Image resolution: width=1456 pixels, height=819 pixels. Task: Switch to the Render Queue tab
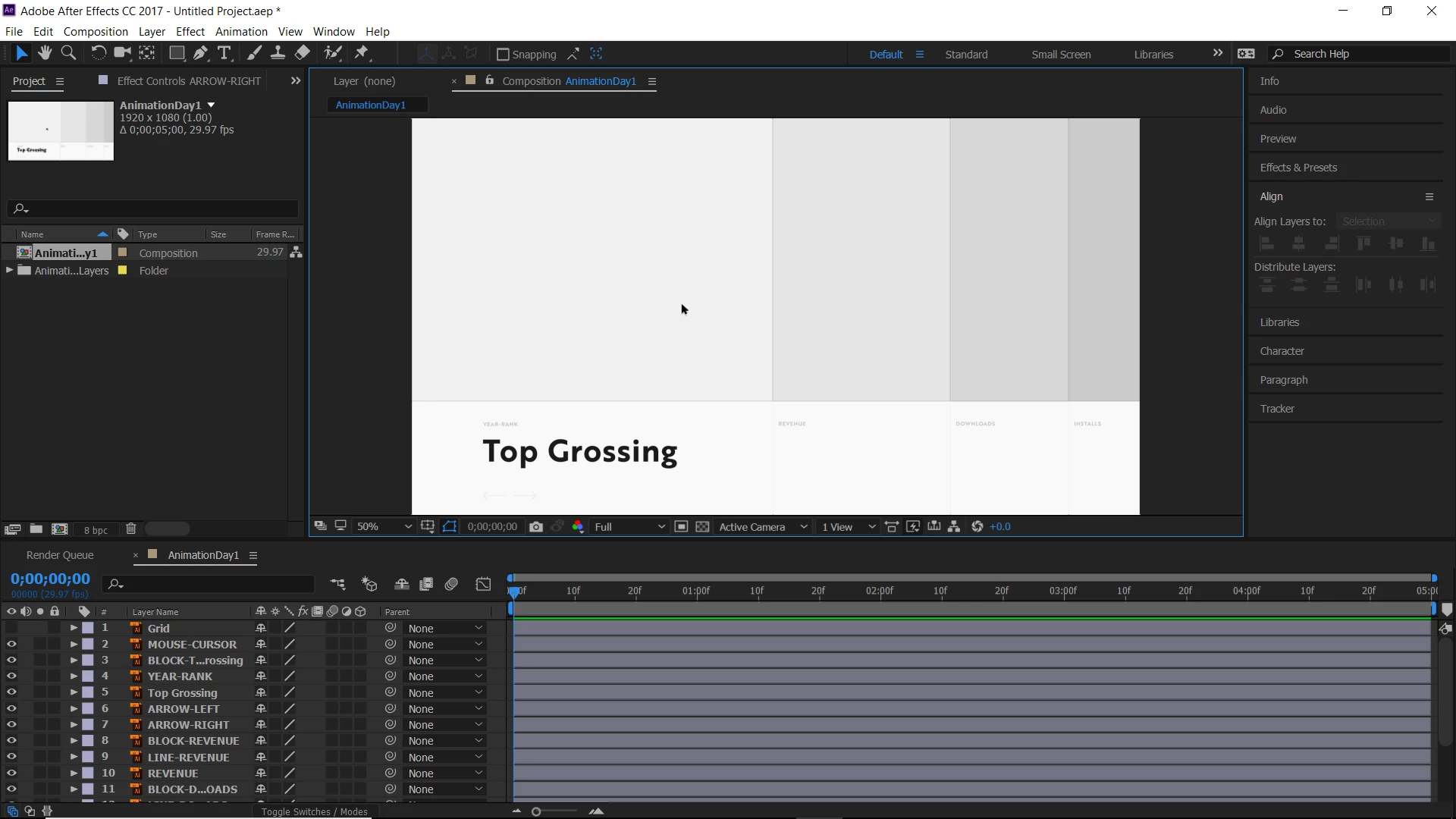[60, 555]
